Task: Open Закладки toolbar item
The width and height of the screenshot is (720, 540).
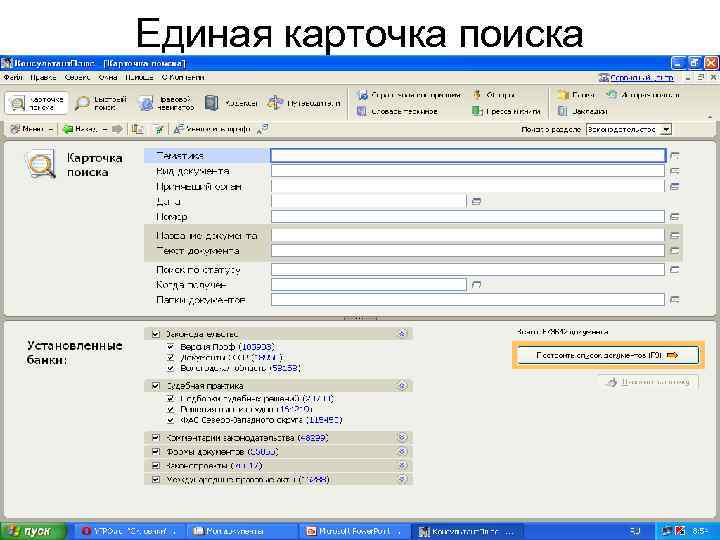Action: point(582,111)
